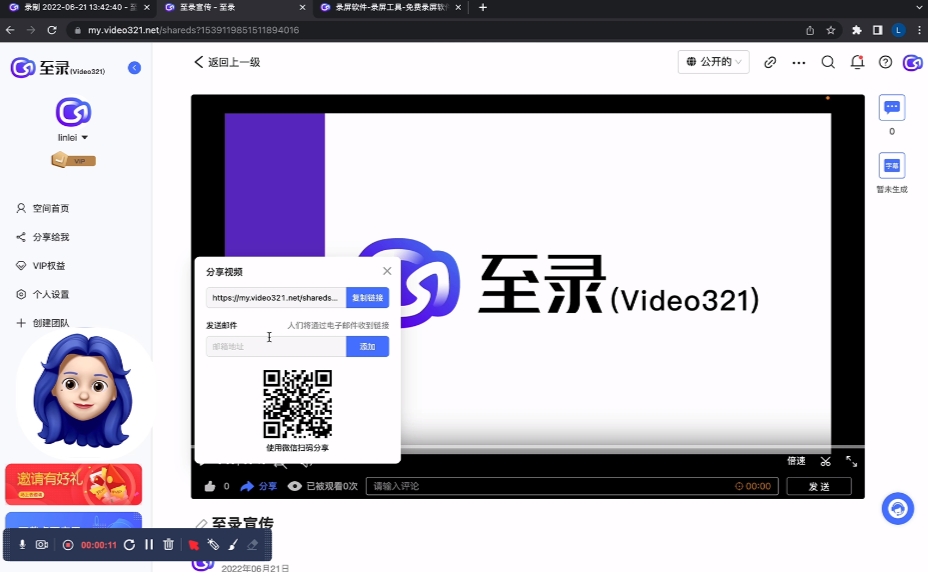The width and height of the screenshot is (928, 572).
Task: Edit title 至录宣传 with pencil icon
Action: coord(202,524)
